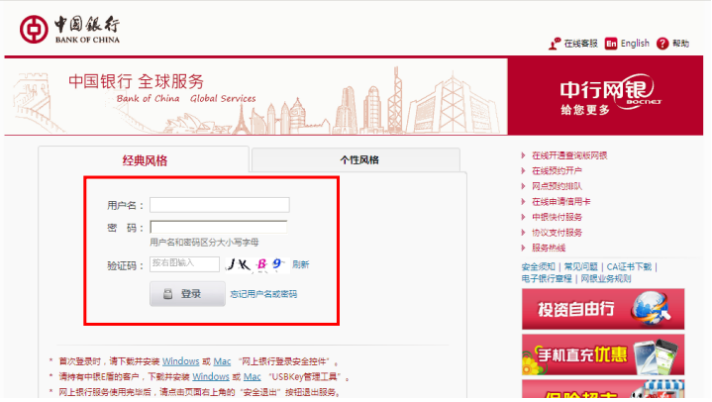Click the English language icon
The height and width of the screenshot is (402, 712).
point(611,44)
